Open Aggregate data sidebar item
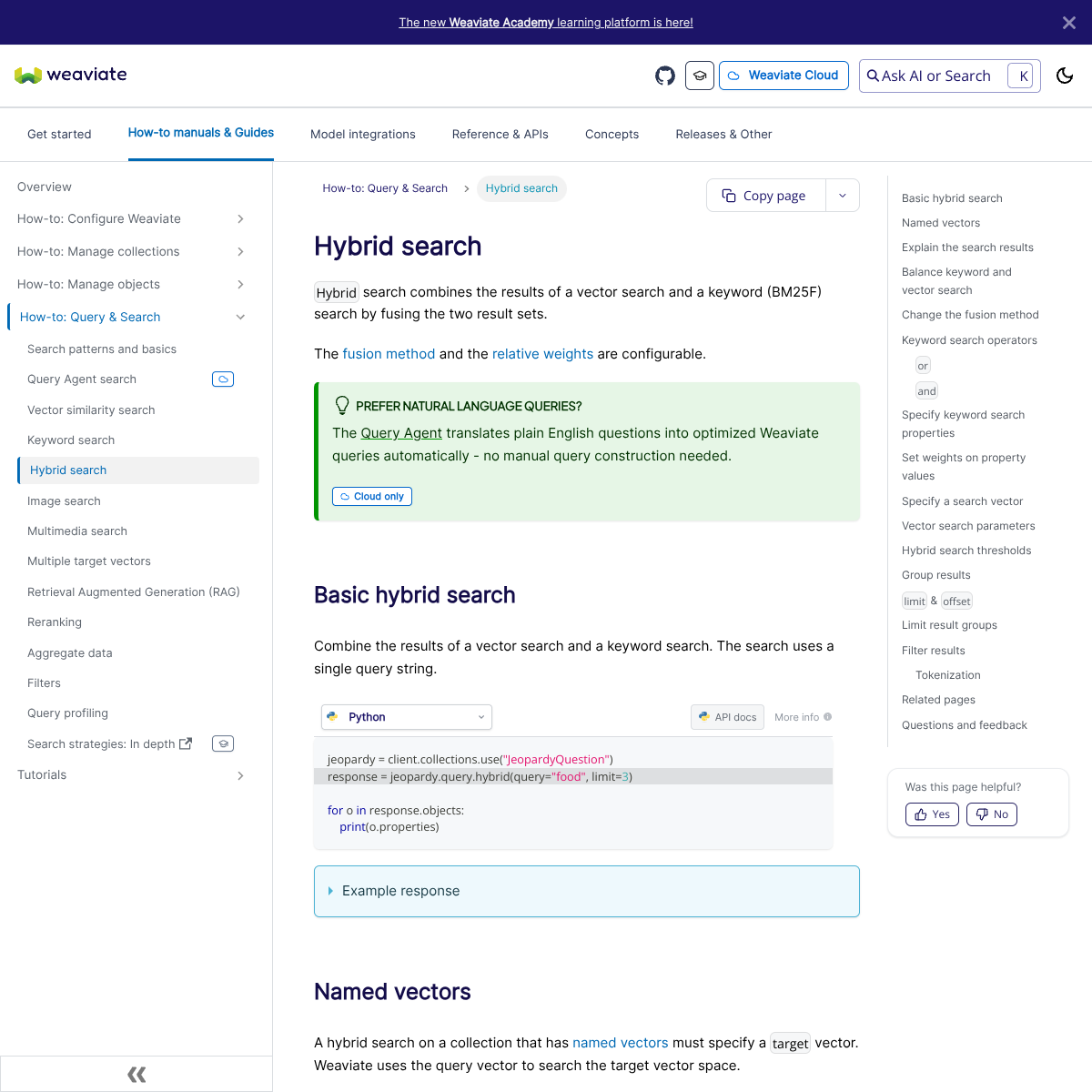1092x1092 pixels. pyautogui.click(x=70, y=653)
